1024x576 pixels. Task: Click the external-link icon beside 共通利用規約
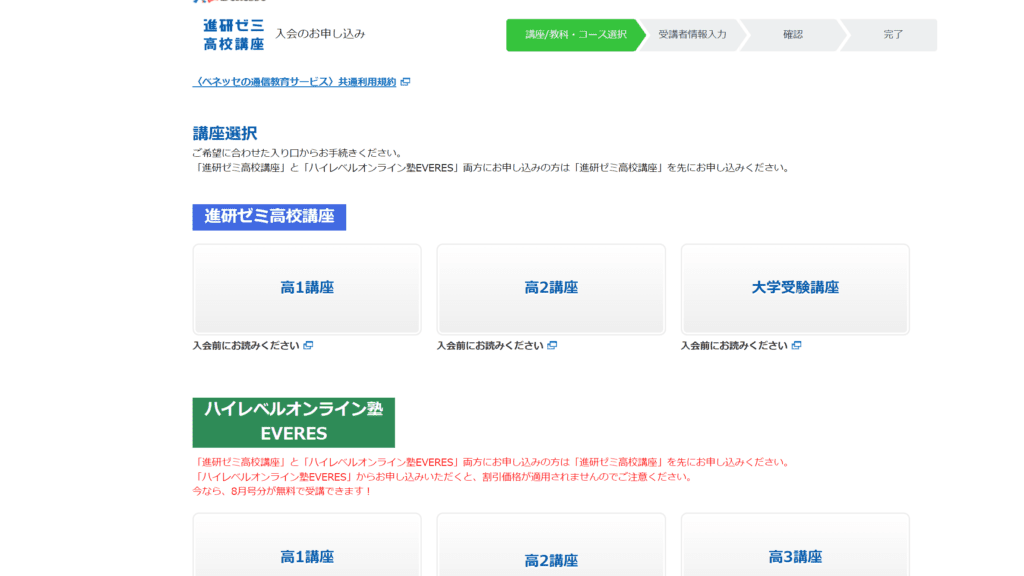[404, 81]
